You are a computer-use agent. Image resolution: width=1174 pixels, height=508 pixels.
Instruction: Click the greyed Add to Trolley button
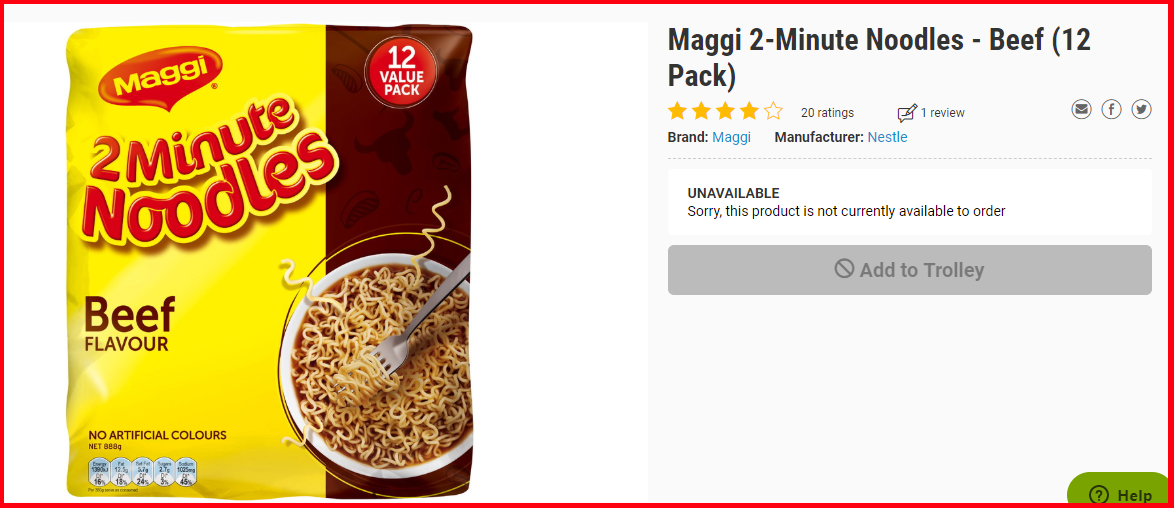910,270
